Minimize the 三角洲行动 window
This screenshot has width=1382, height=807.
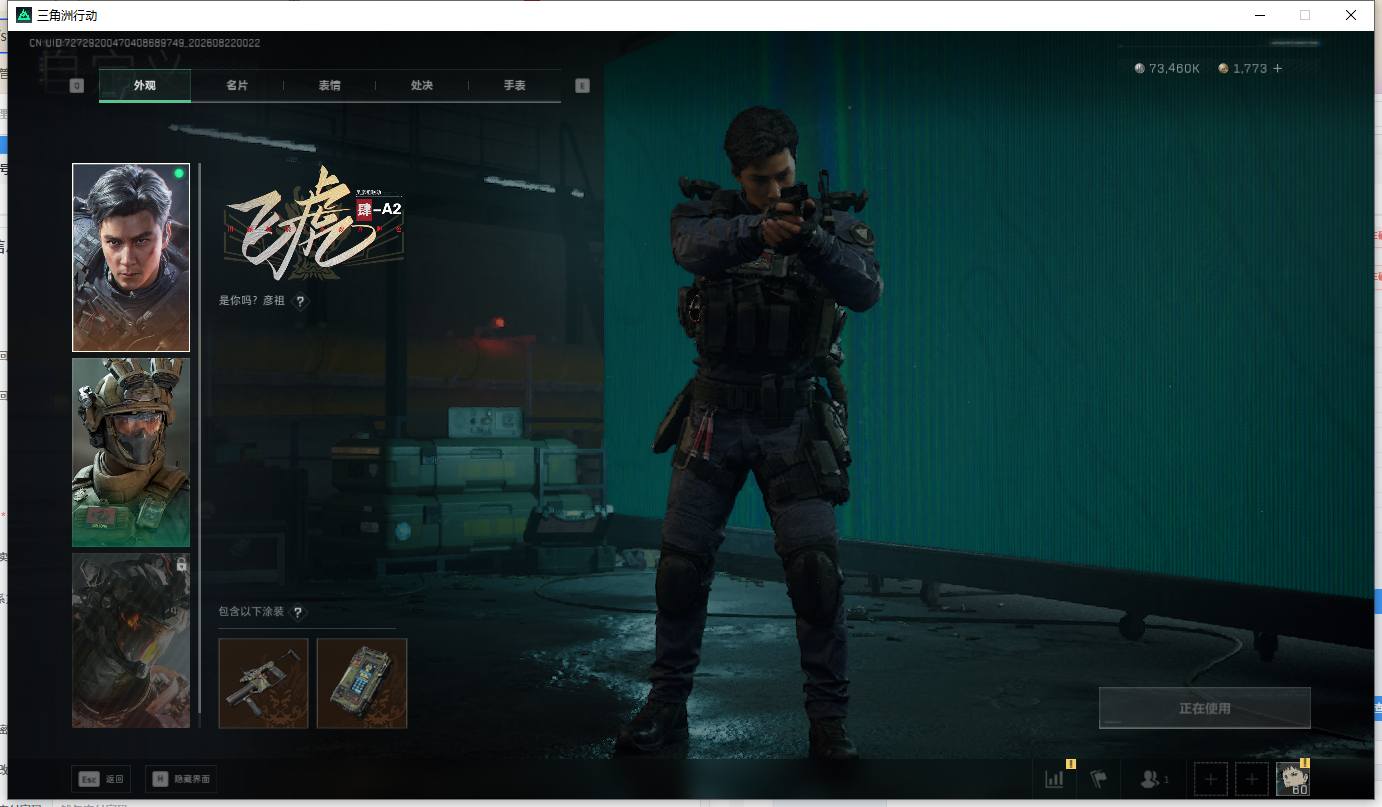tap(1260, 15)
